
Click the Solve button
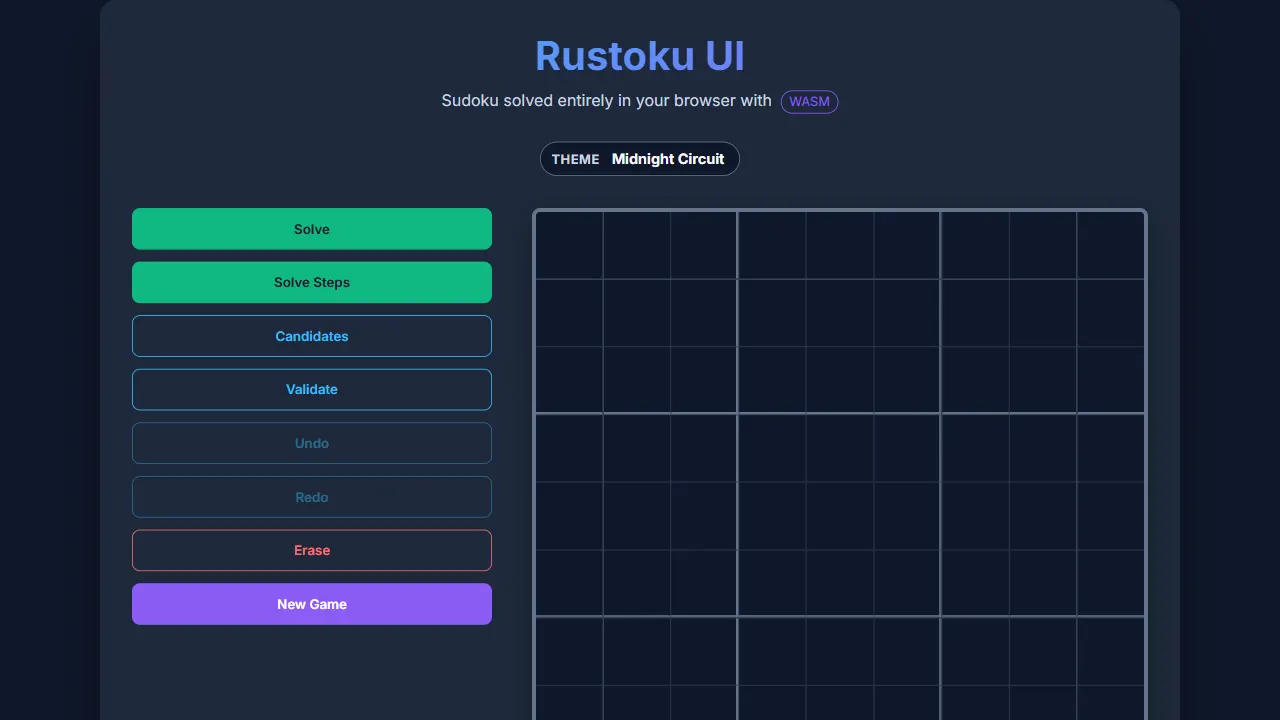click(x=312, y=229)
